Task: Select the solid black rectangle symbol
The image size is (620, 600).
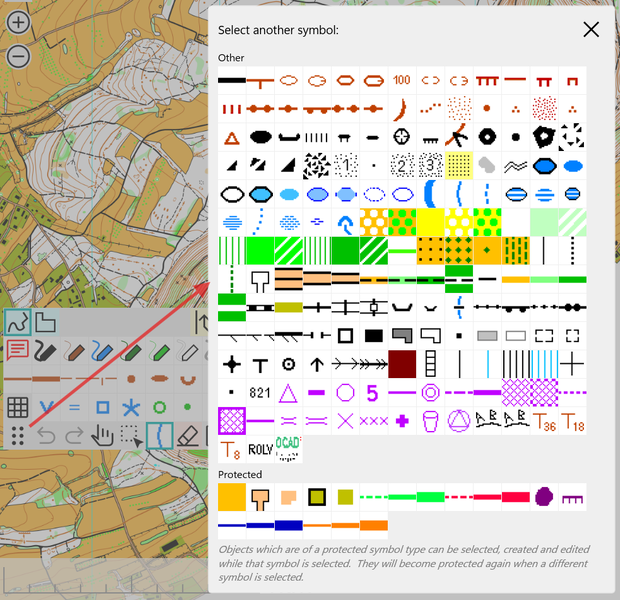Action: 374,336
